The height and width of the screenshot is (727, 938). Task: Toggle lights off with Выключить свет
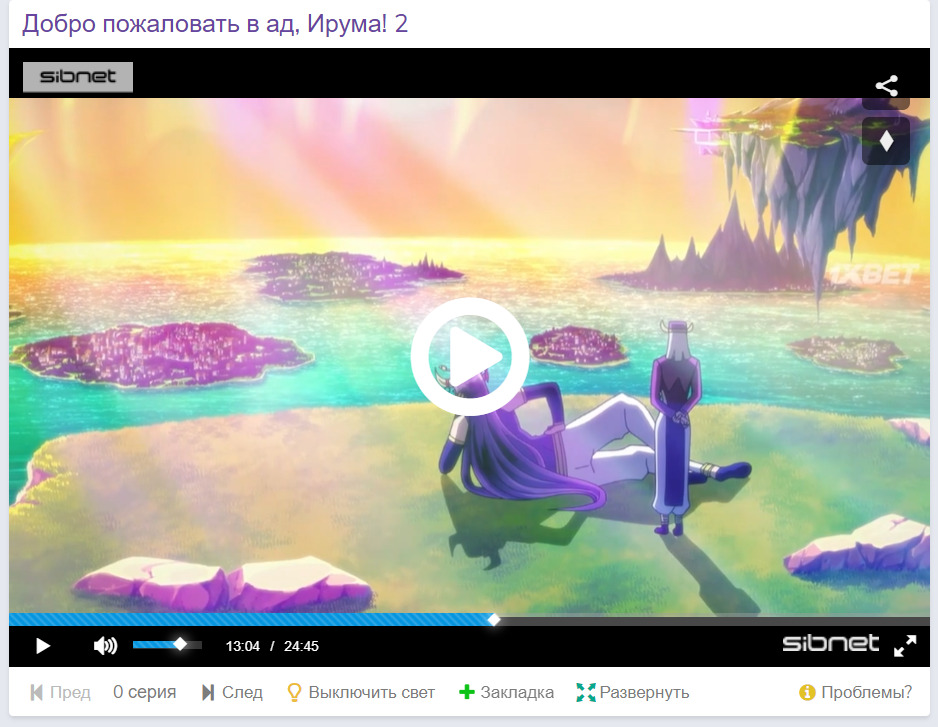coord(361,692)
